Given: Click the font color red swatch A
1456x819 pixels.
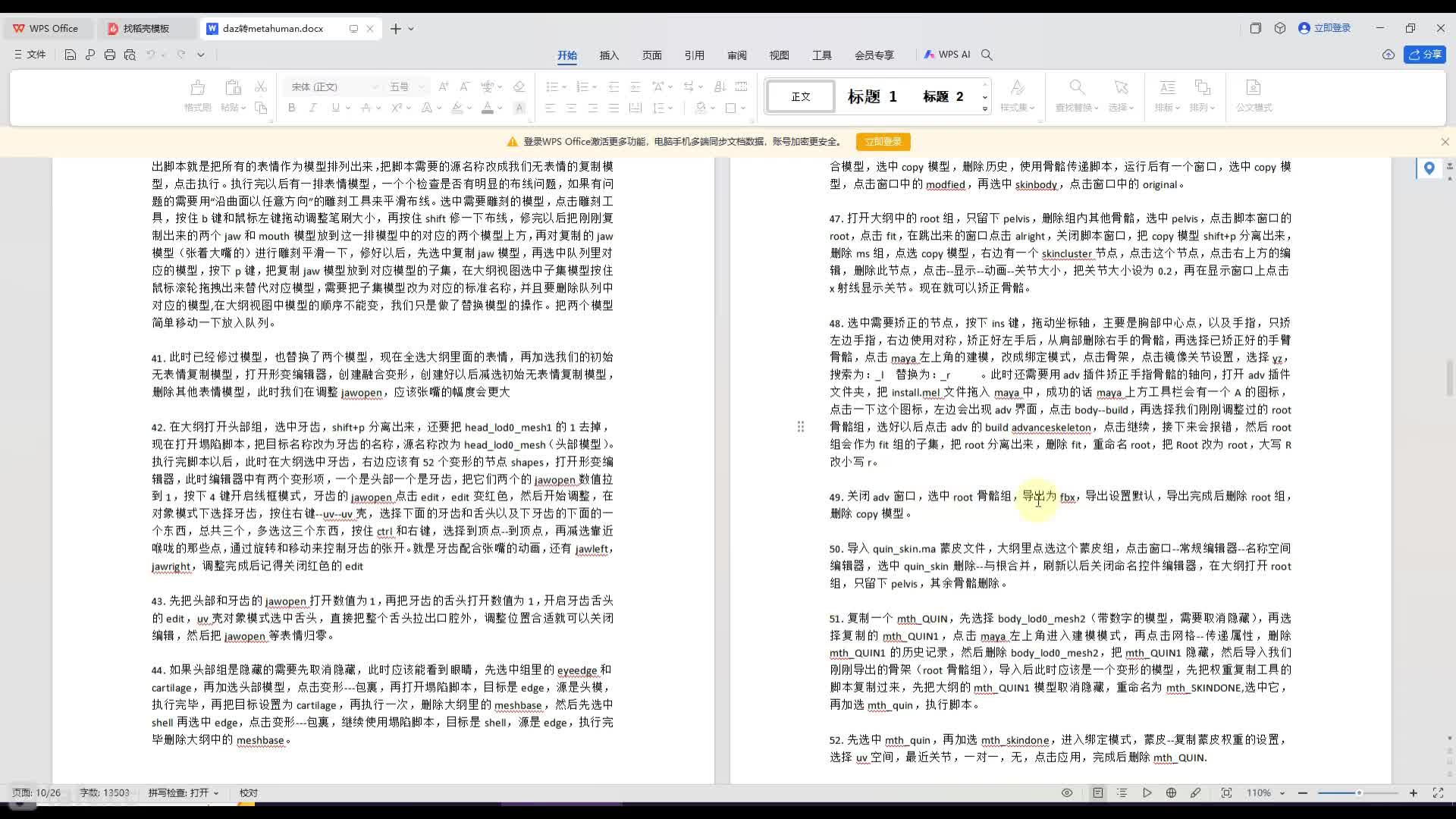Looking at the screenshot, I should [x=488, y=108].
